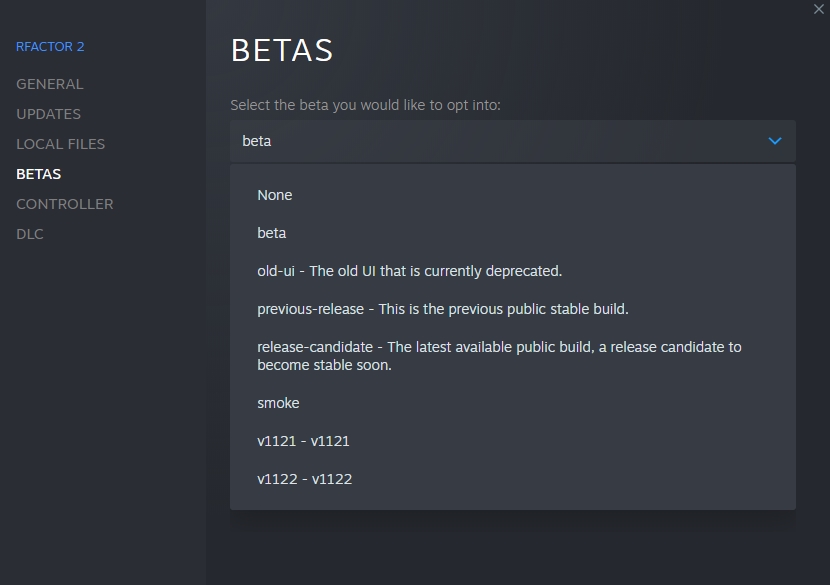Go to the Local Files tab

[60, 144]
